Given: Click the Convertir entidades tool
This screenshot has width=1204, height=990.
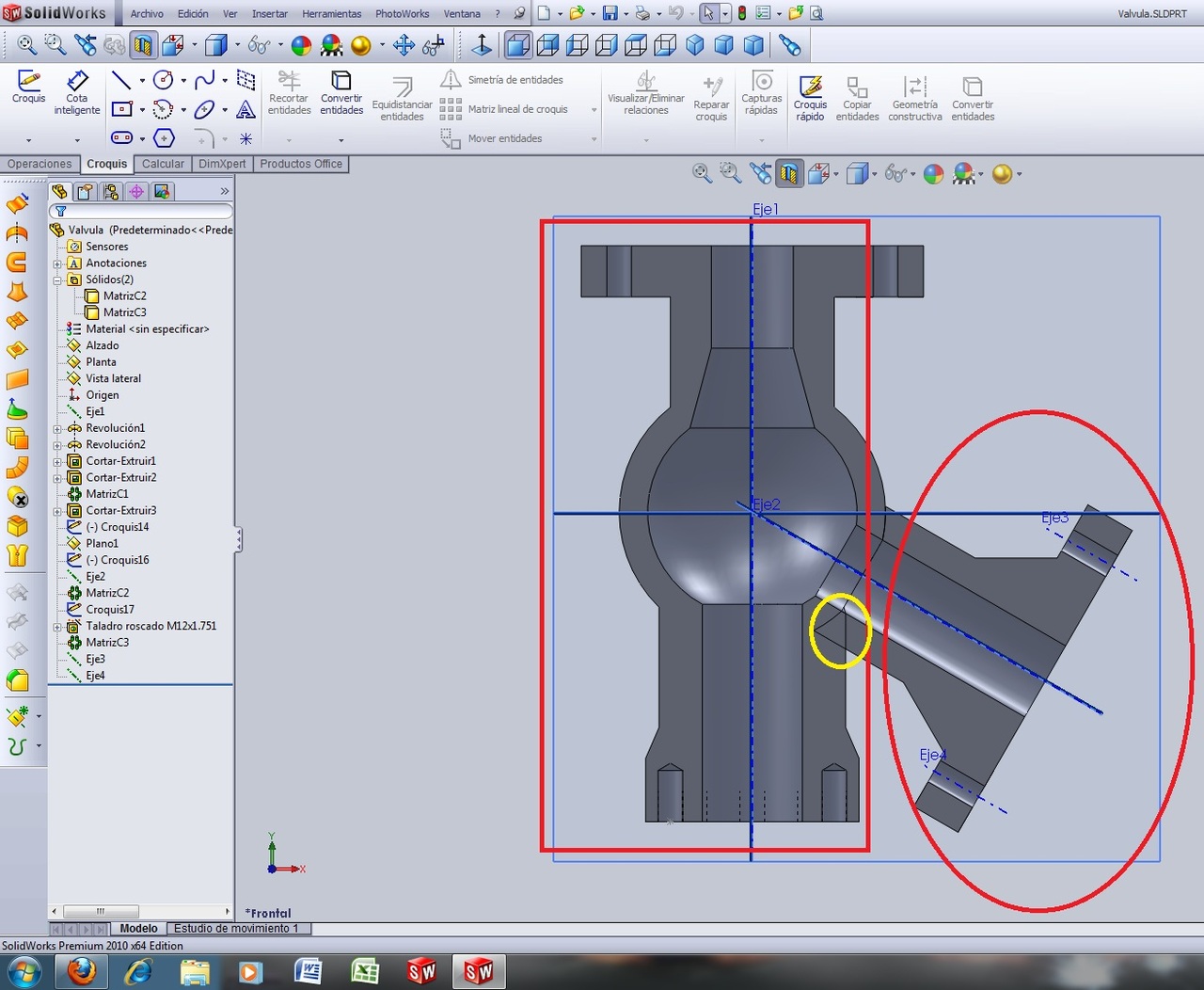Looking at the screenshot, I should tap(341, 92).
